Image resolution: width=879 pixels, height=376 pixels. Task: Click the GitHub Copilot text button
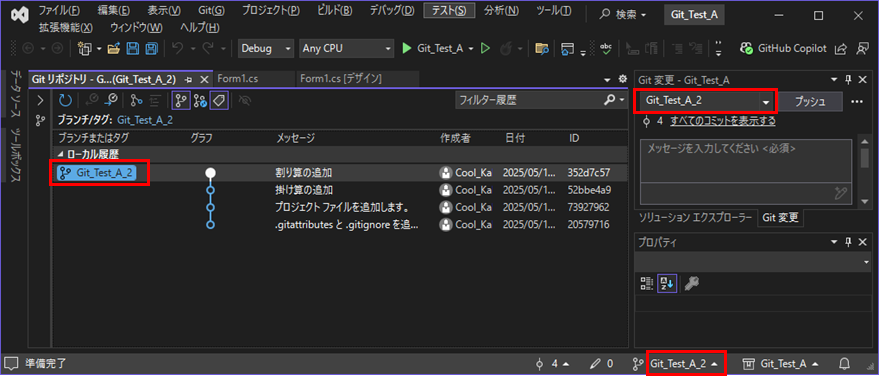(792, 49)
